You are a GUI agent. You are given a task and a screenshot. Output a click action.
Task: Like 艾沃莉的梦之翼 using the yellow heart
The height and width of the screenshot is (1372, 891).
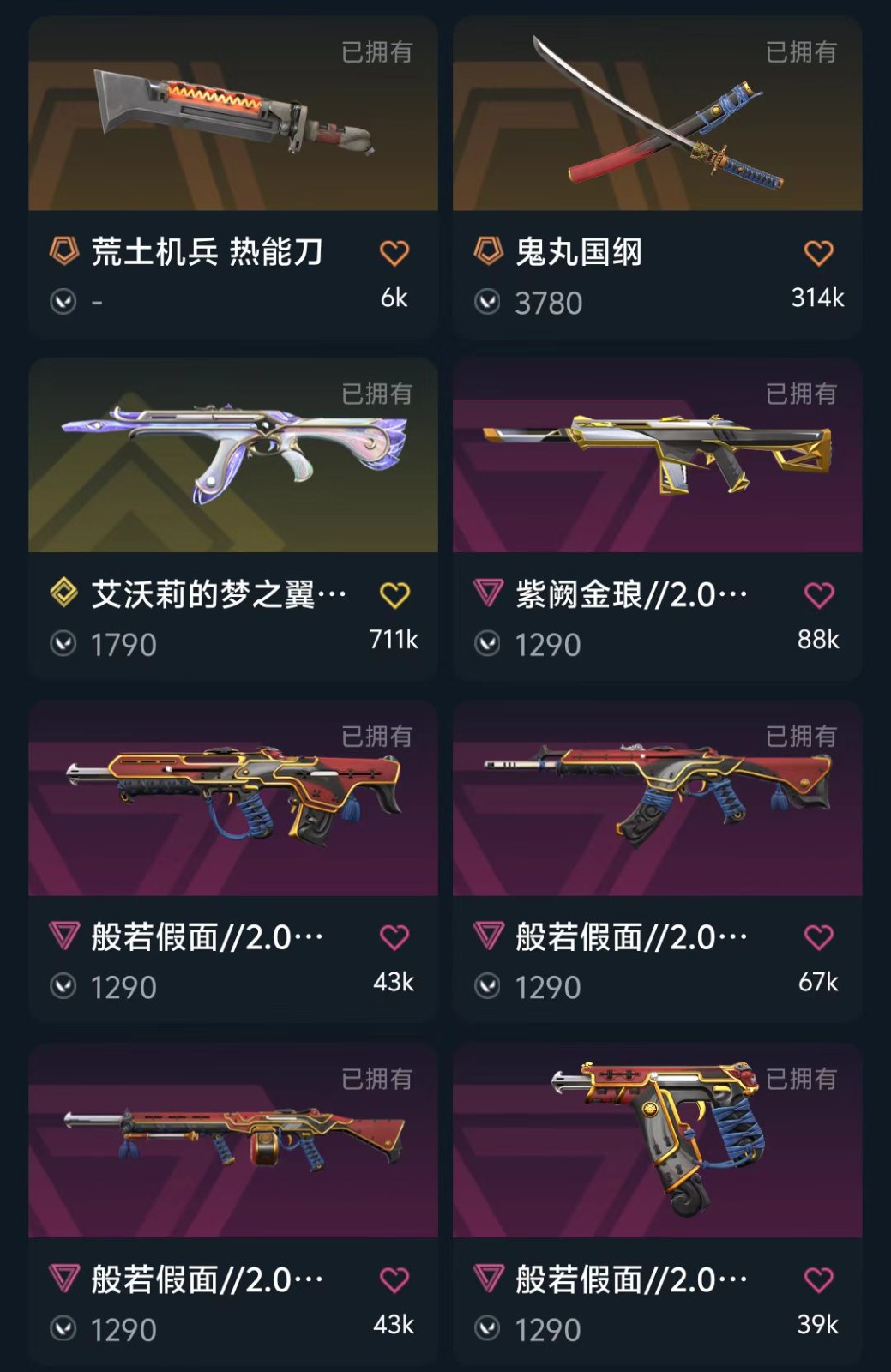(x=394, y=595)
